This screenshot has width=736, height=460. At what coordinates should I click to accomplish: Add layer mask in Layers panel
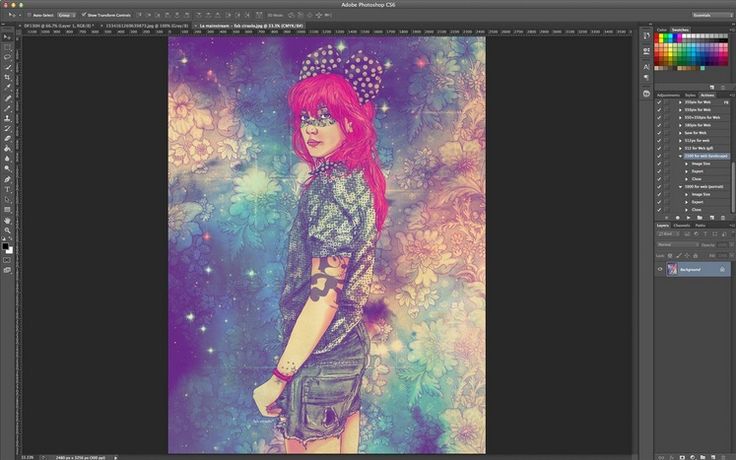point(682,456)
